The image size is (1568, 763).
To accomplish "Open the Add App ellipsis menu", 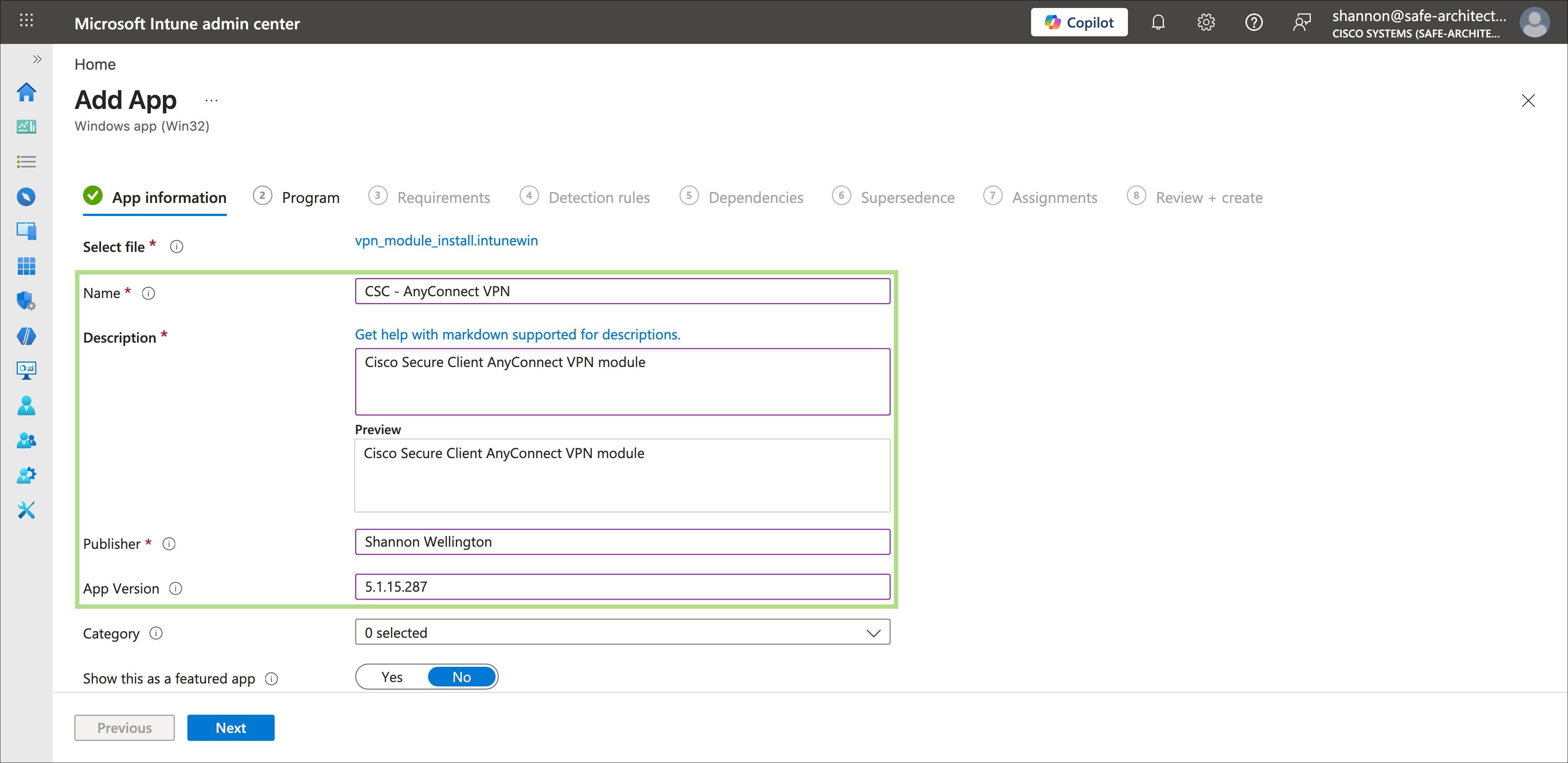I will [x=211, y=101].
